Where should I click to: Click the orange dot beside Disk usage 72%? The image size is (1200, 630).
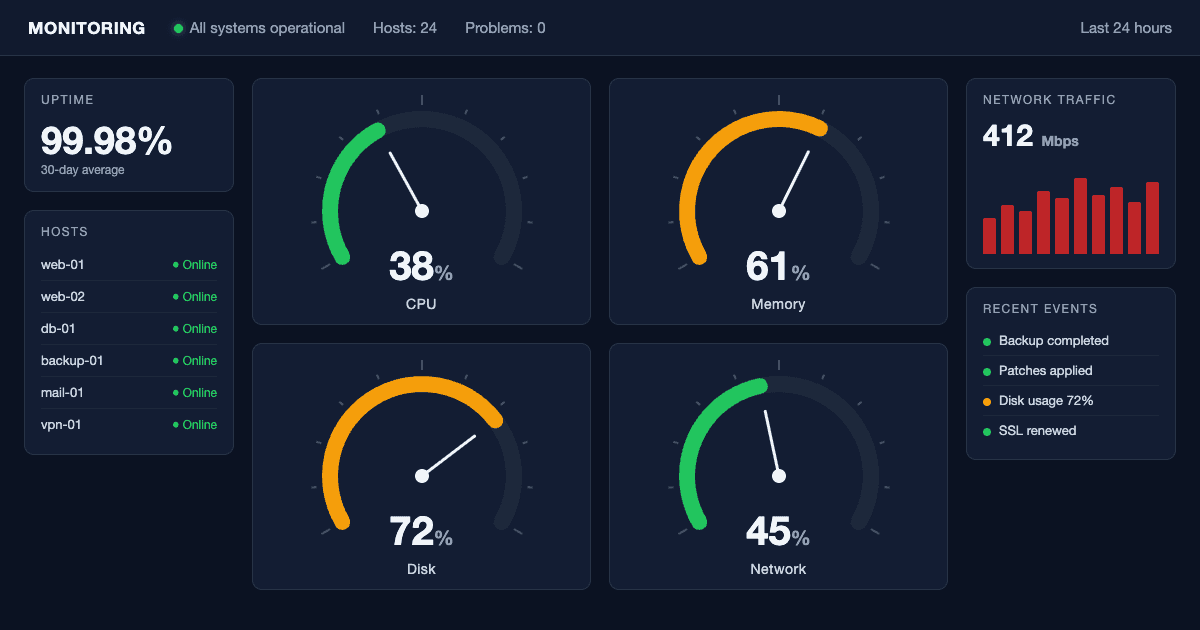point(987,402)
